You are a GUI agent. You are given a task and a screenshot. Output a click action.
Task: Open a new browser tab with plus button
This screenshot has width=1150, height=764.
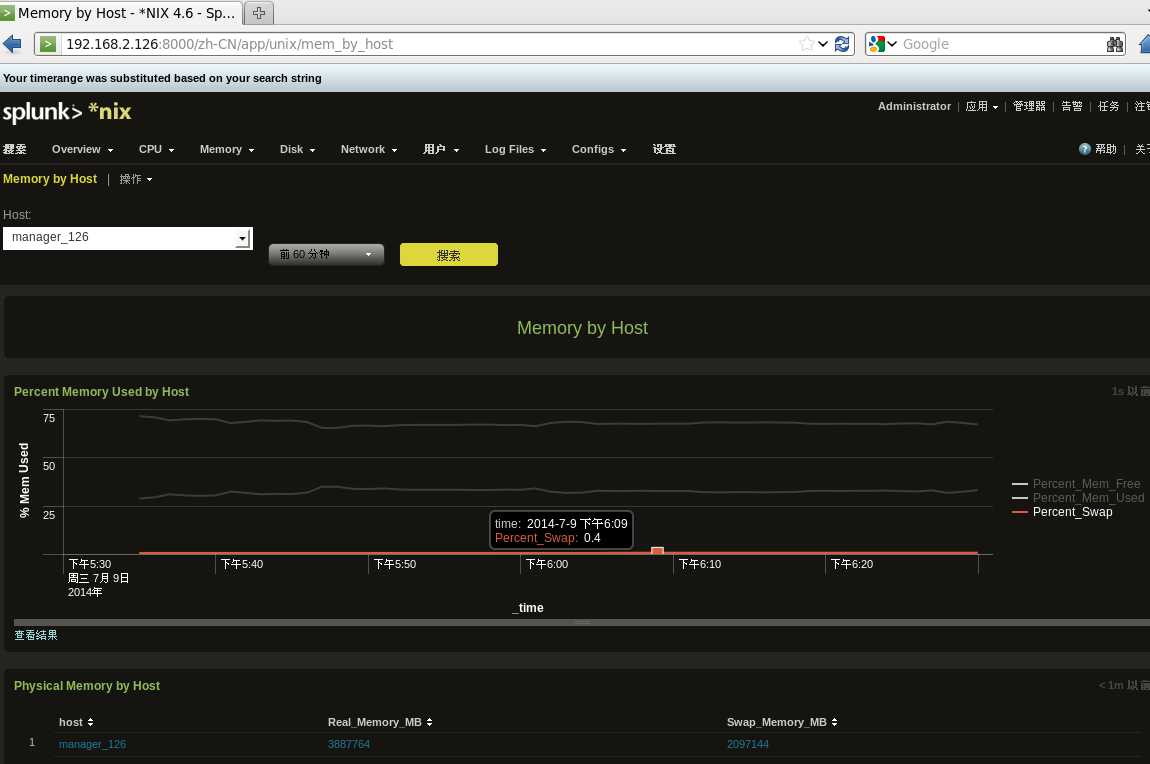[258, 13]
